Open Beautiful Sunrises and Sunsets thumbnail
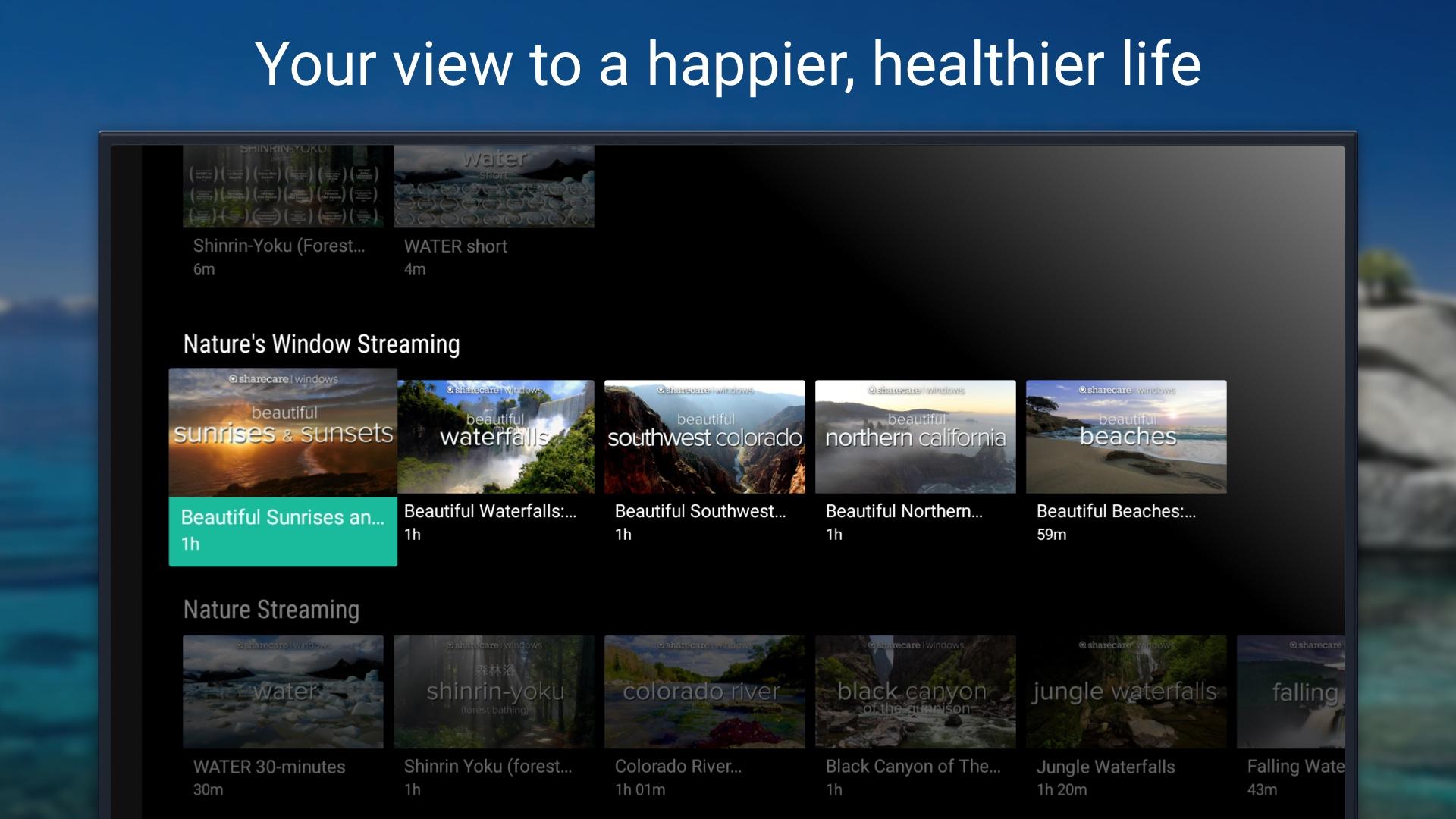 coord(282,432)
